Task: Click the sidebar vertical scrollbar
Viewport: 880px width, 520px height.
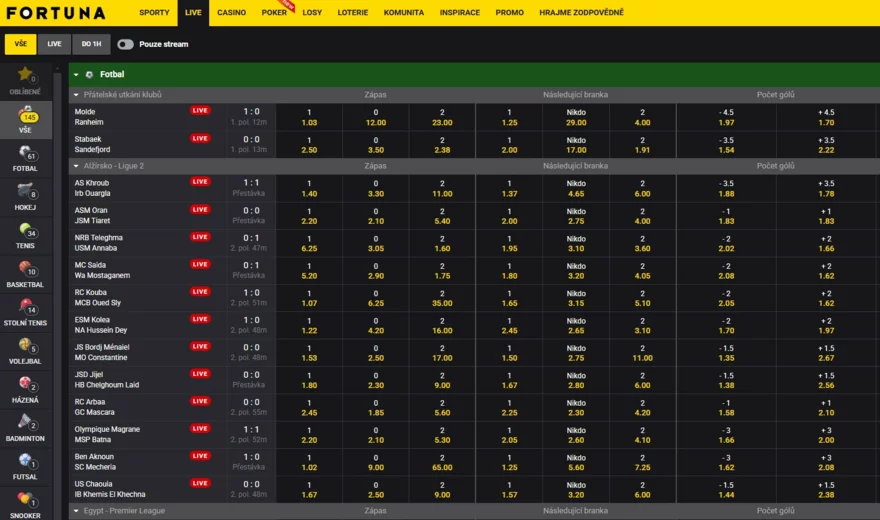Action: point(57,292)
